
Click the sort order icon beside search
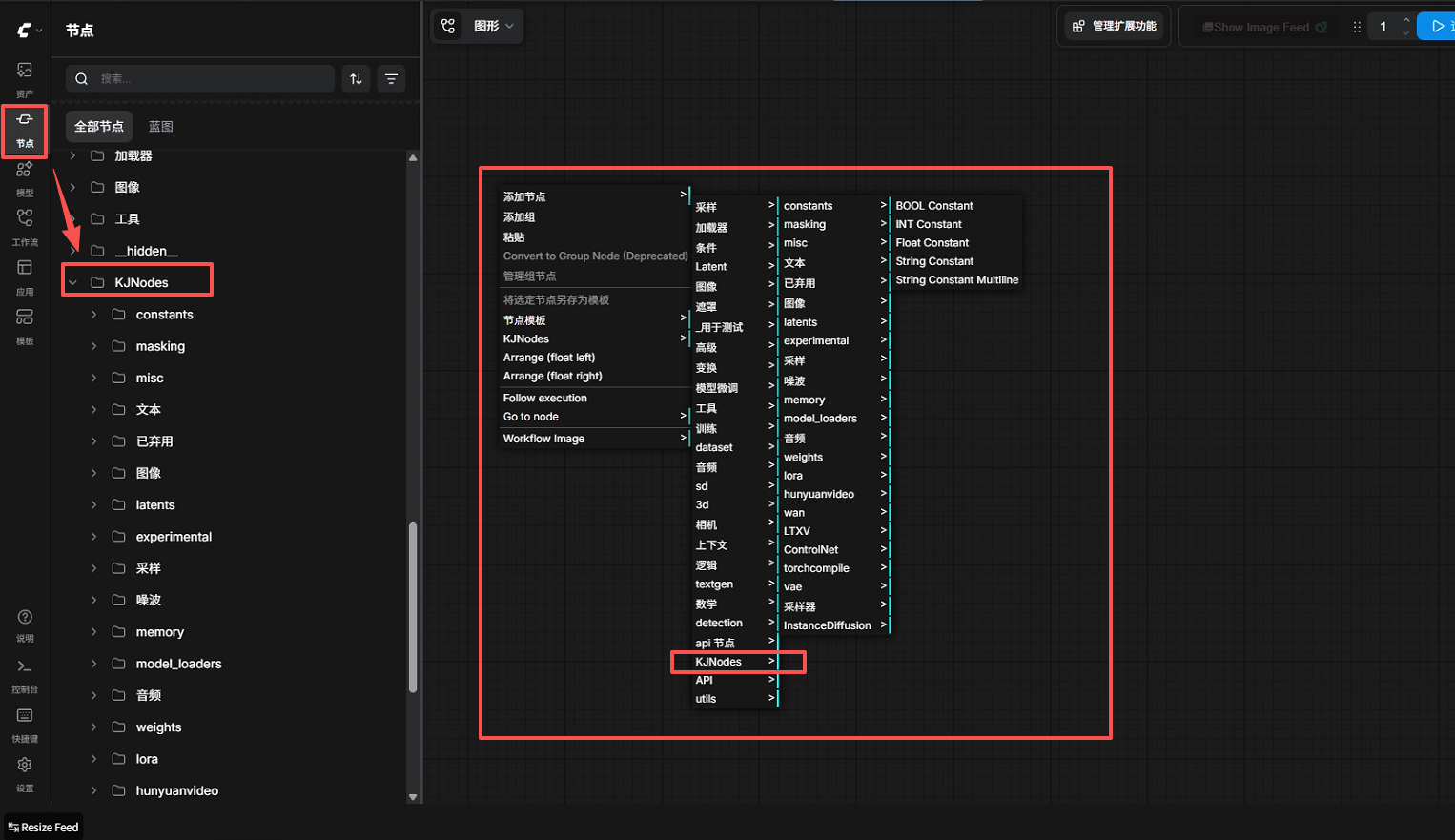[x=356, y=79]
